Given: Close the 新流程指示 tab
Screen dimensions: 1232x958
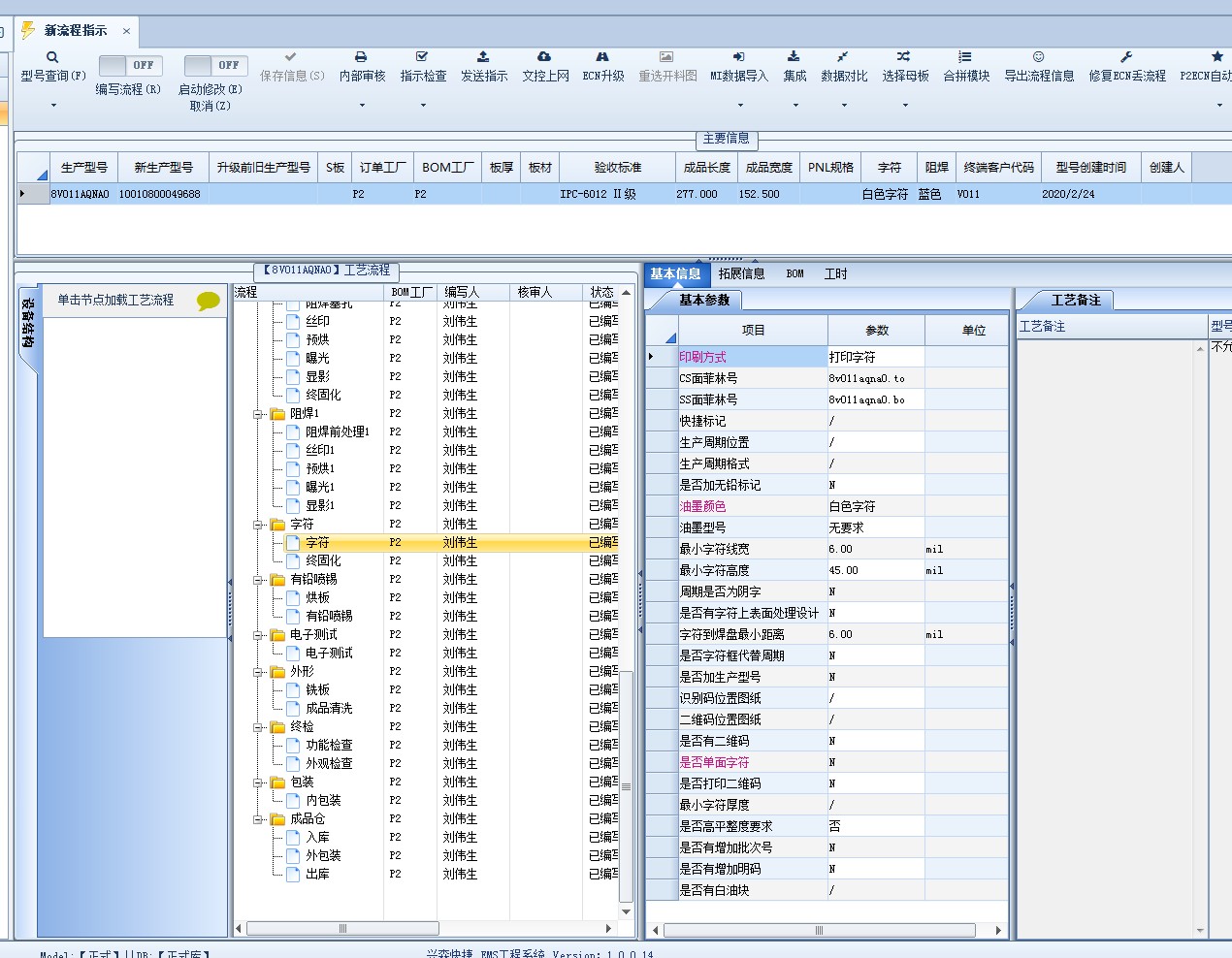Looking at the screenshot, I should pos(126,31).
